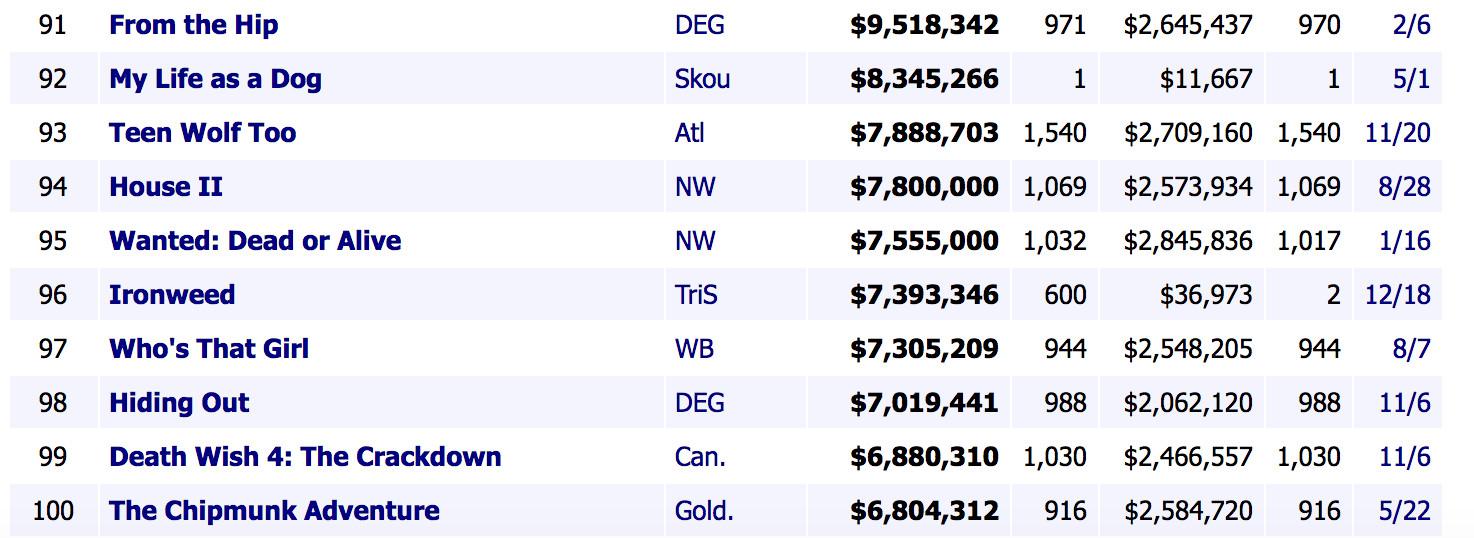Viewport: 1474px width, 538px height.
Task: Open the From the Hip movie link
Action: click(x=193, y=25)
